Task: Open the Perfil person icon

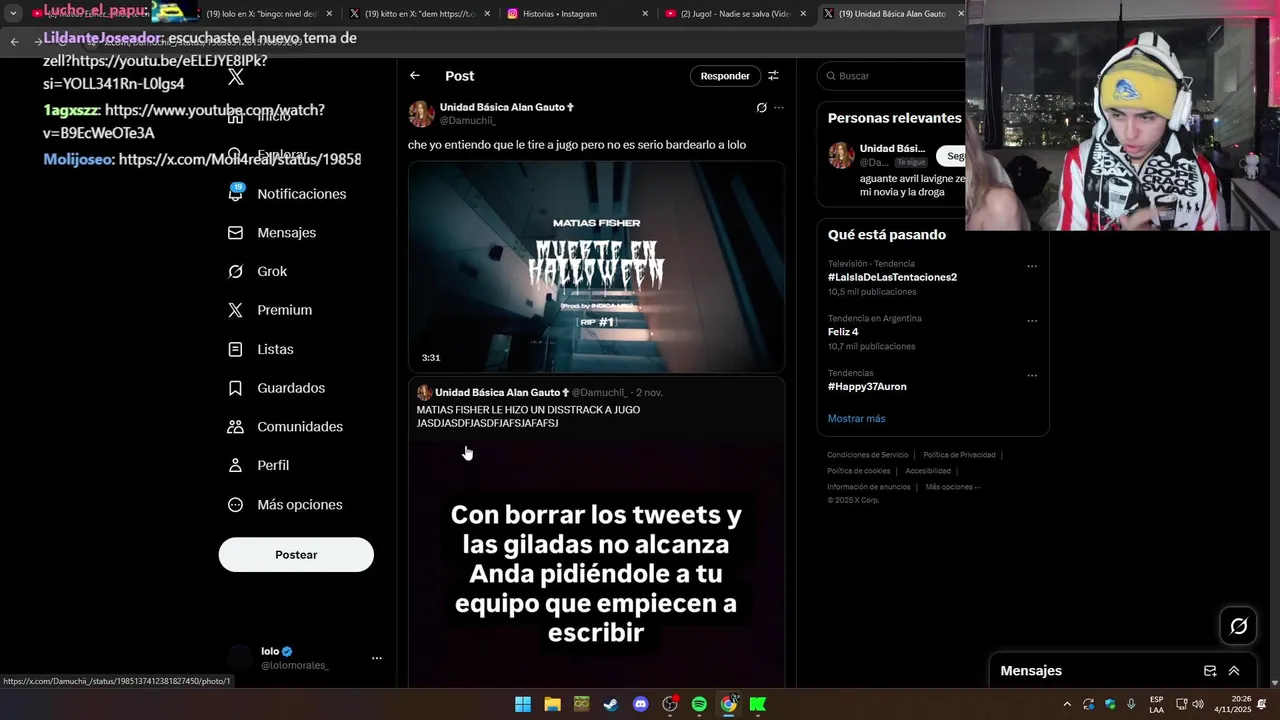Action: pos(235,465)
